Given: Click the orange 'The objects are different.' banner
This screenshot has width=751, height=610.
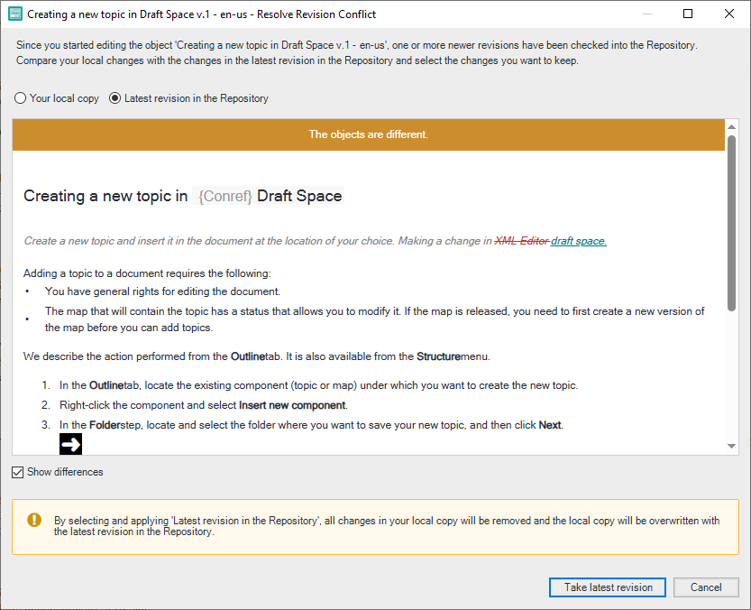Looking at the screenshot, I should pos(368,134).
